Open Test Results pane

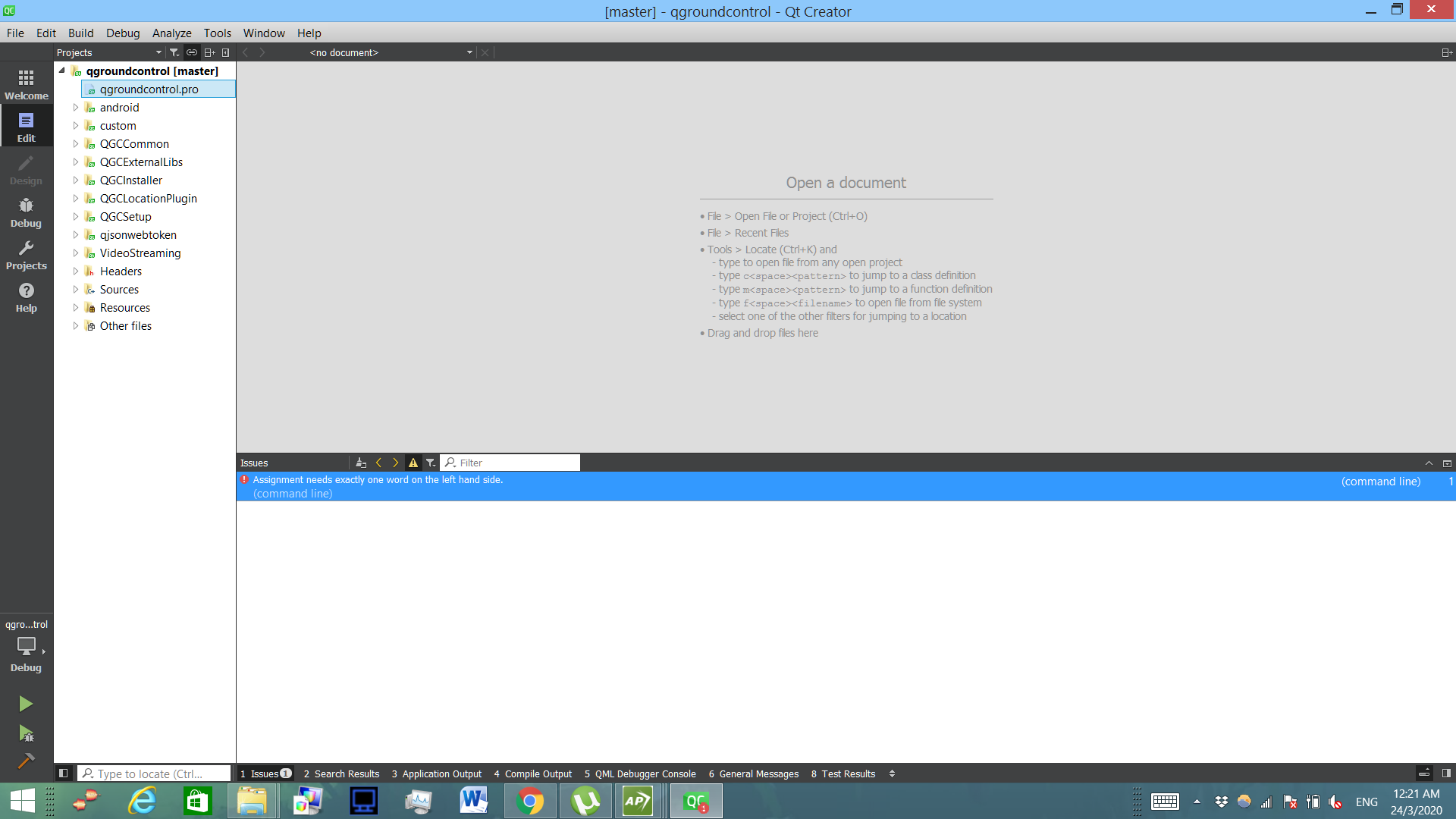coord(843,773)
